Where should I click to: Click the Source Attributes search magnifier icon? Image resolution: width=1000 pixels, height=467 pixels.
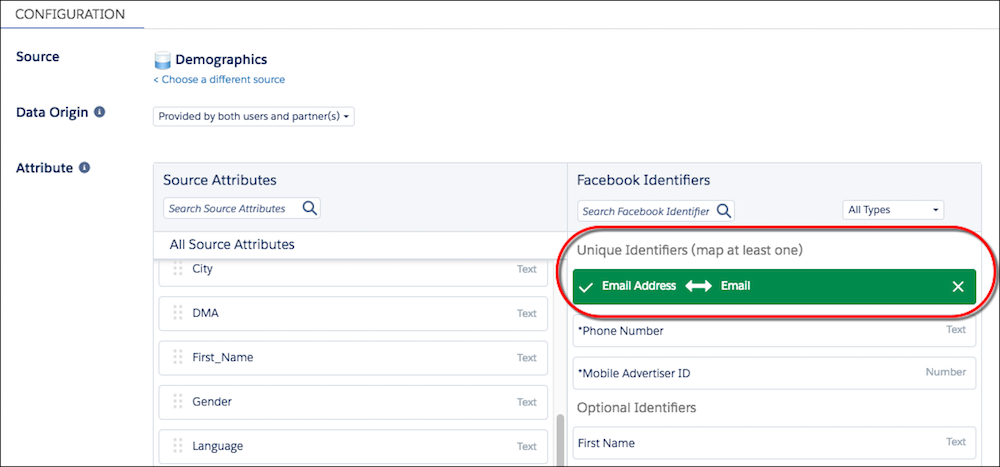(x=310, y=208)
